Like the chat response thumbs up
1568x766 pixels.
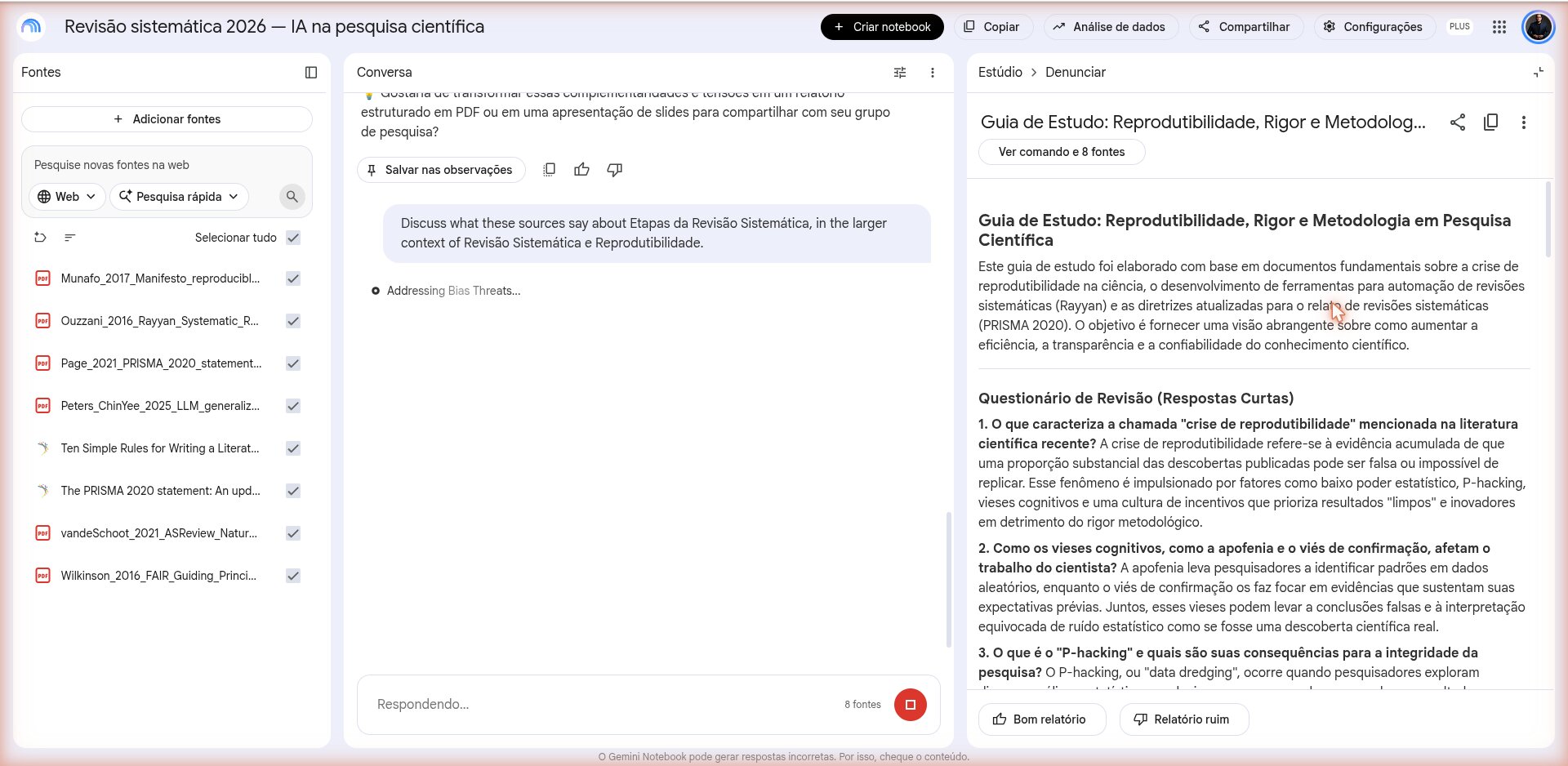[581, 170]
